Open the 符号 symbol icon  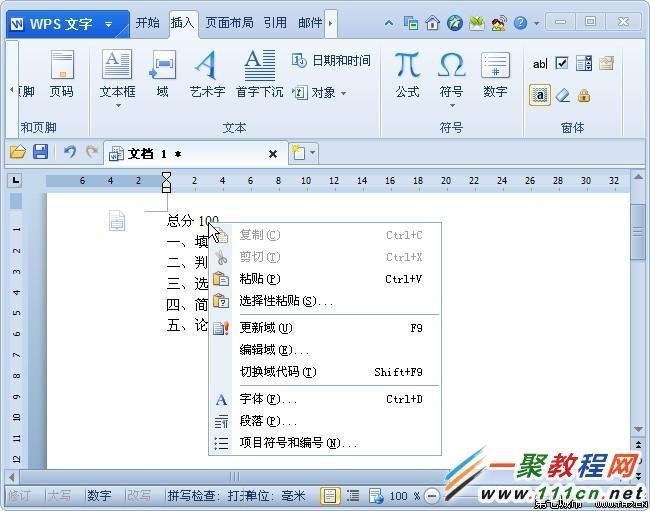click(451, 75)
